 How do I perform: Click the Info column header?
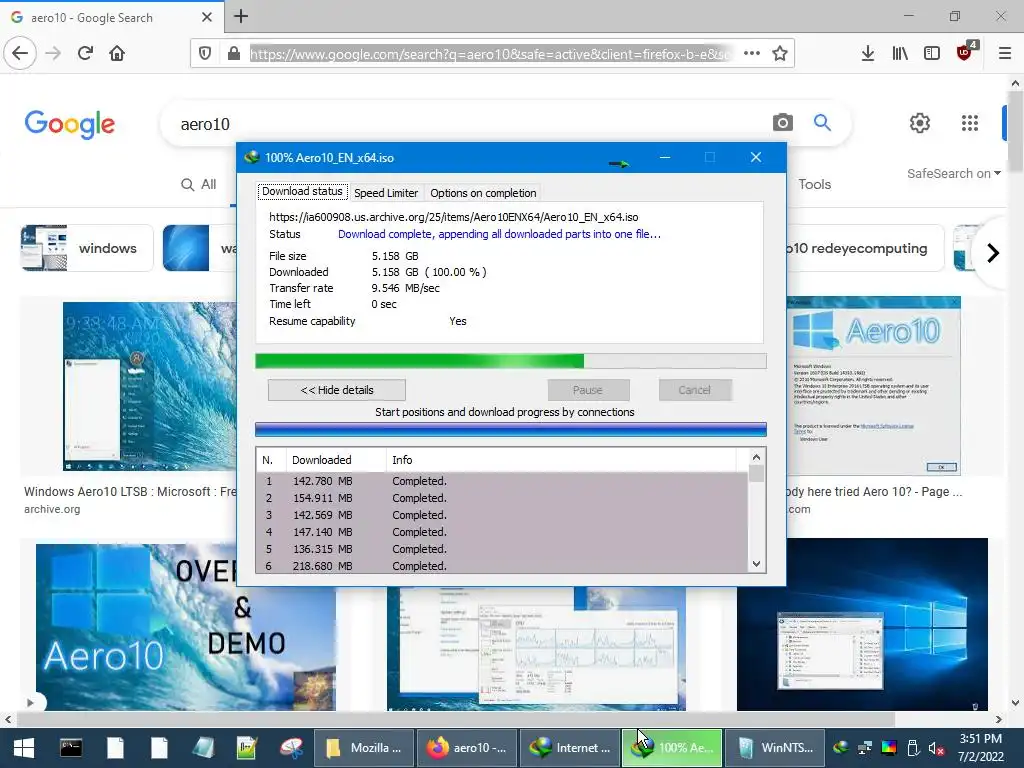click(562, 460)
